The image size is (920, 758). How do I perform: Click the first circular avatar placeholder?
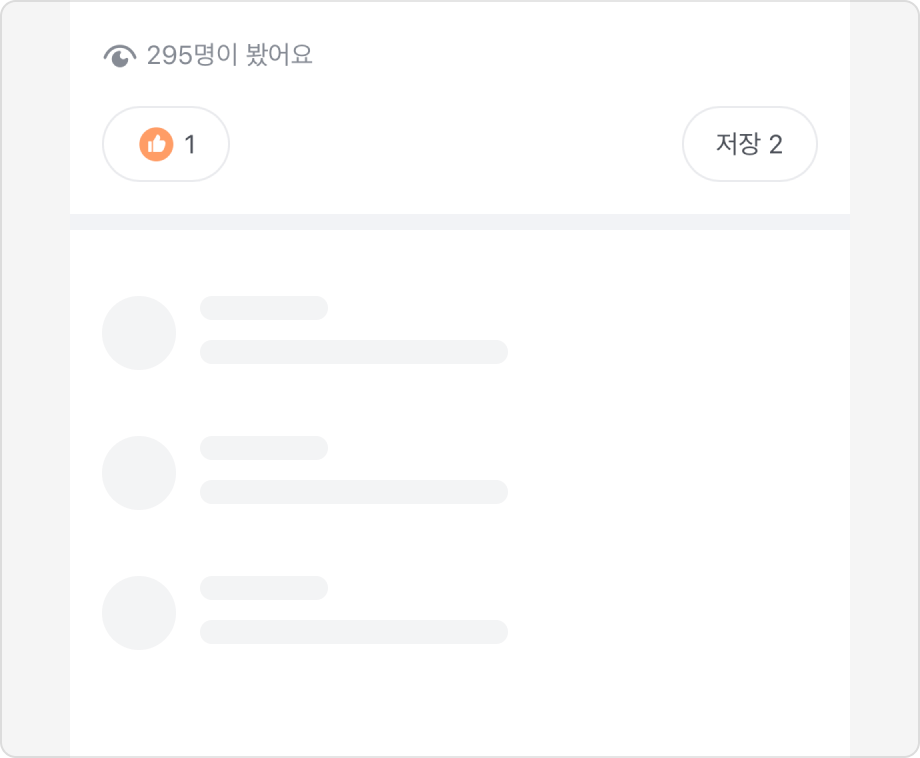[x=139, y=333]
